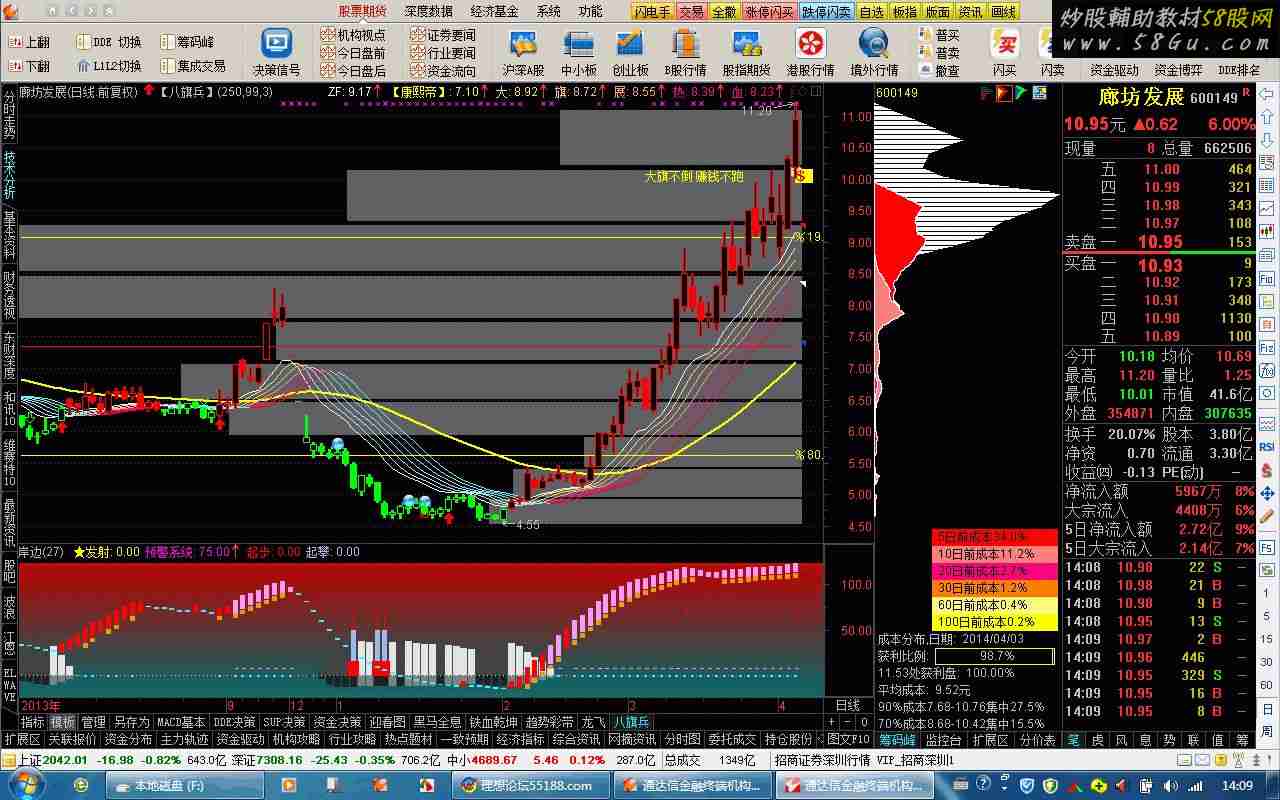
Task: Click the 闪买 quick-buy icon
Action: (1005, 52)
